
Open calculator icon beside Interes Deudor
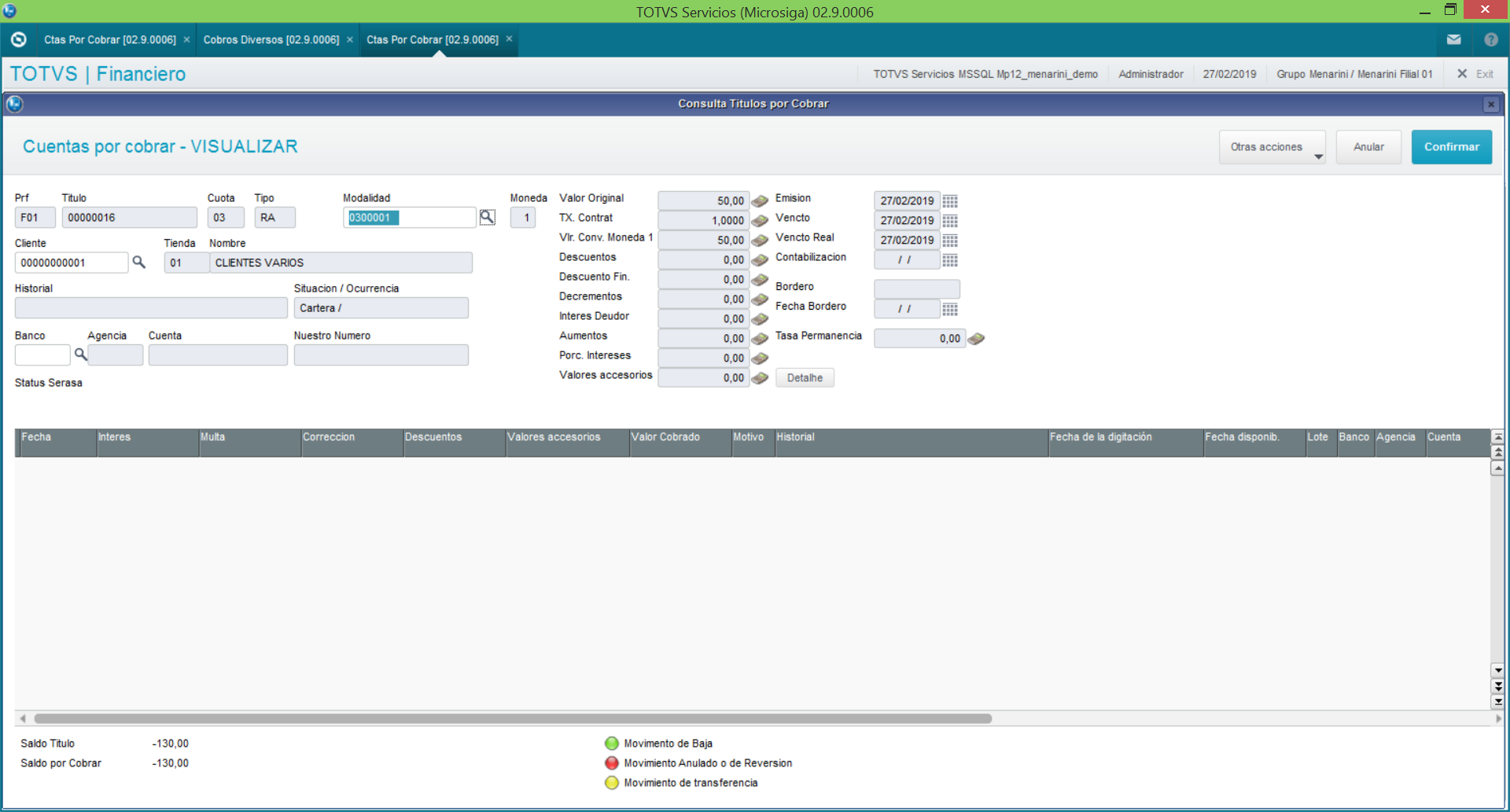tap(760, 319)
